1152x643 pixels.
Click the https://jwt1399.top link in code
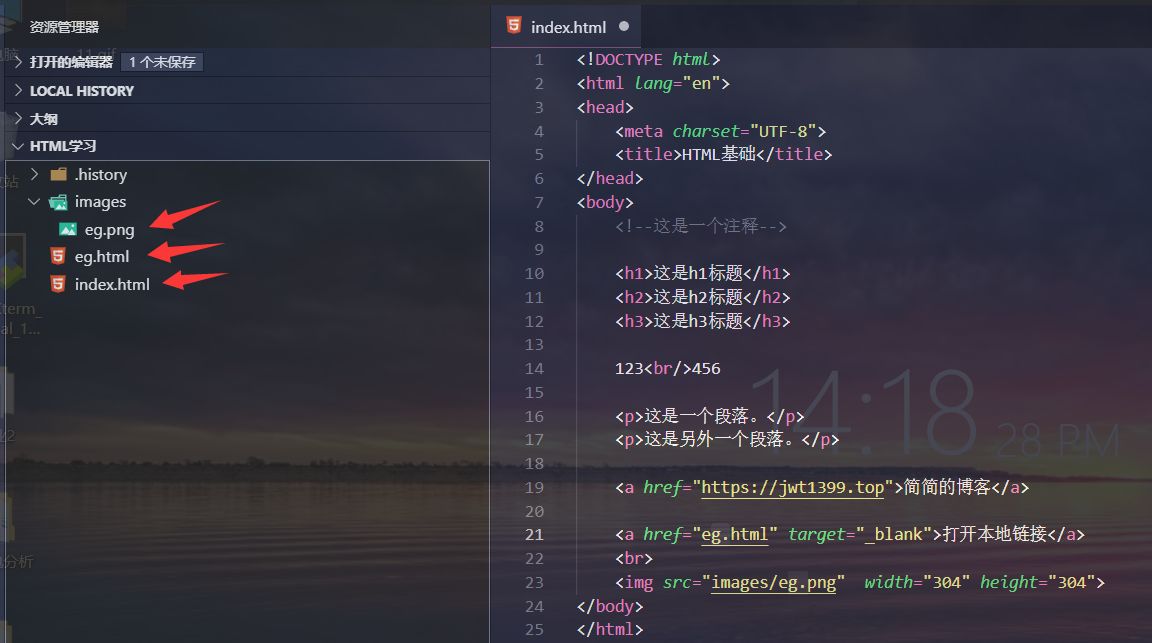(x=793, y=488)
